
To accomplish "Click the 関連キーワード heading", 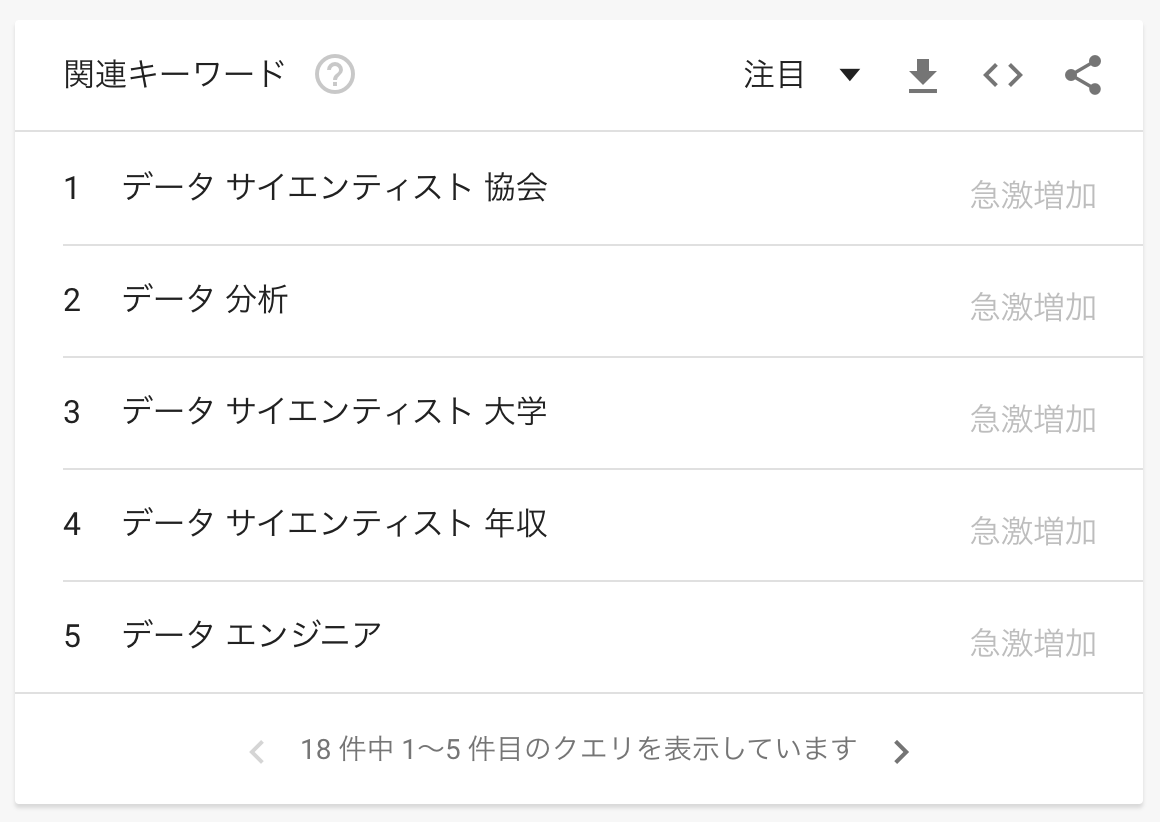I will pyautogui.click(x=175, y=75).
